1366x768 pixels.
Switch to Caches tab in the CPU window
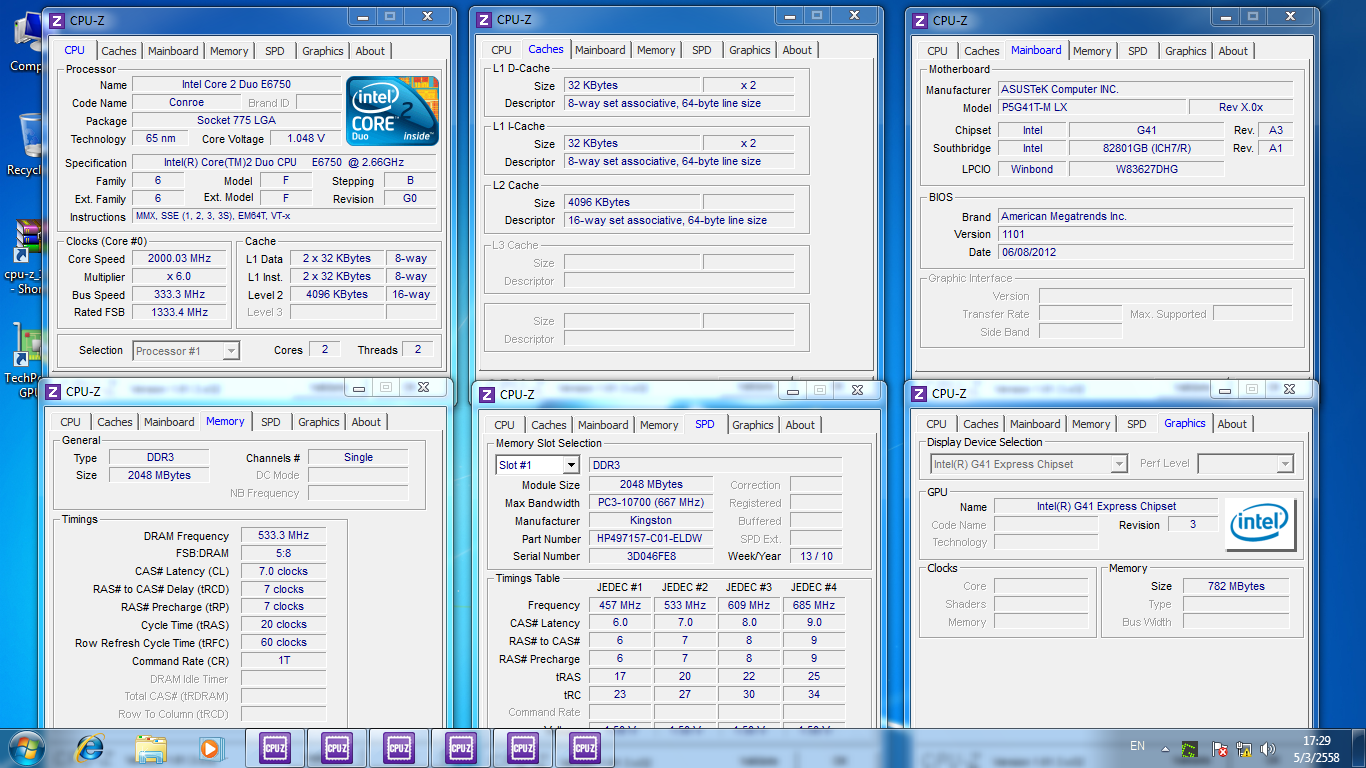[x=119, y=51]
